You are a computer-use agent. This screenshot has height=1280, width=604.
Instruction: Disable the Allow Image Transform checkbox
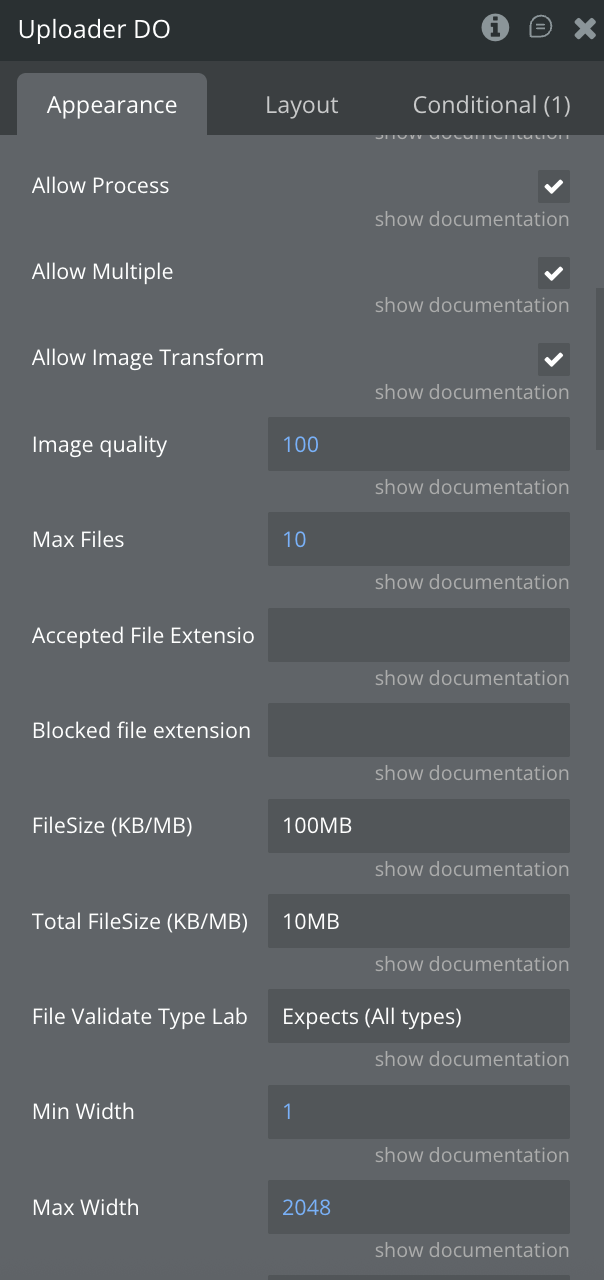pyautogui.click(x=553, y=358)
